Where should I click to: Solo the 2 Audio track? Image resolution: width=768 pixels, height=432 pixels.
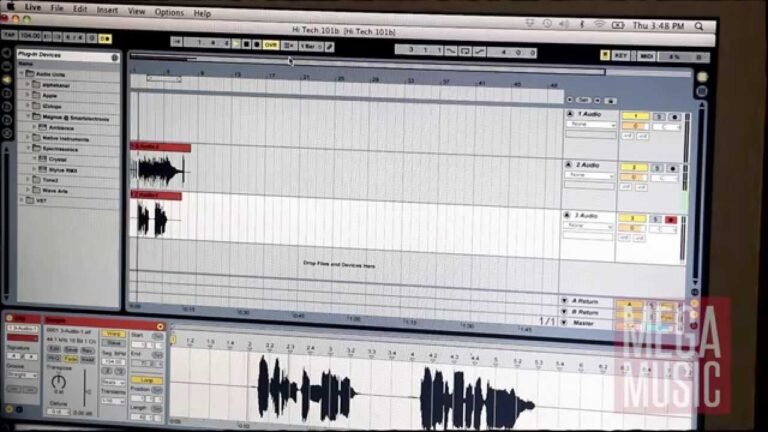pyautogui.click(x=657, y=168)
